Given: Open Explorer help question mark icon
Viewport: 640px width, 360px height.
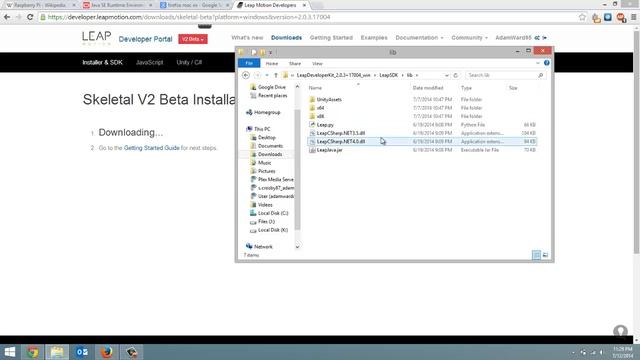Looking at the screenshot, I should (x=547, y=63).
